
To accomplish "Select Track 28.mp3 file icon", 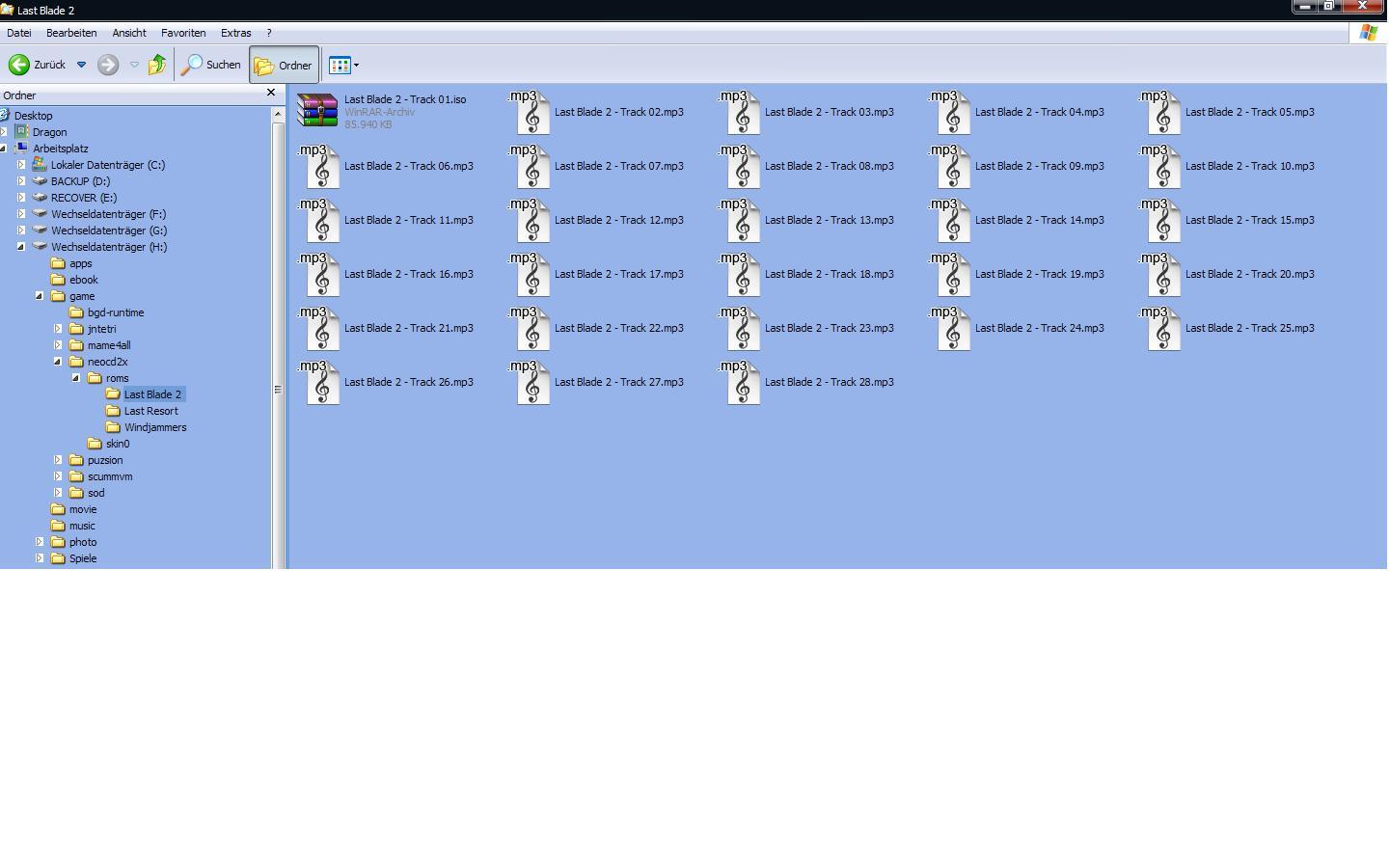I will [744, 383].
